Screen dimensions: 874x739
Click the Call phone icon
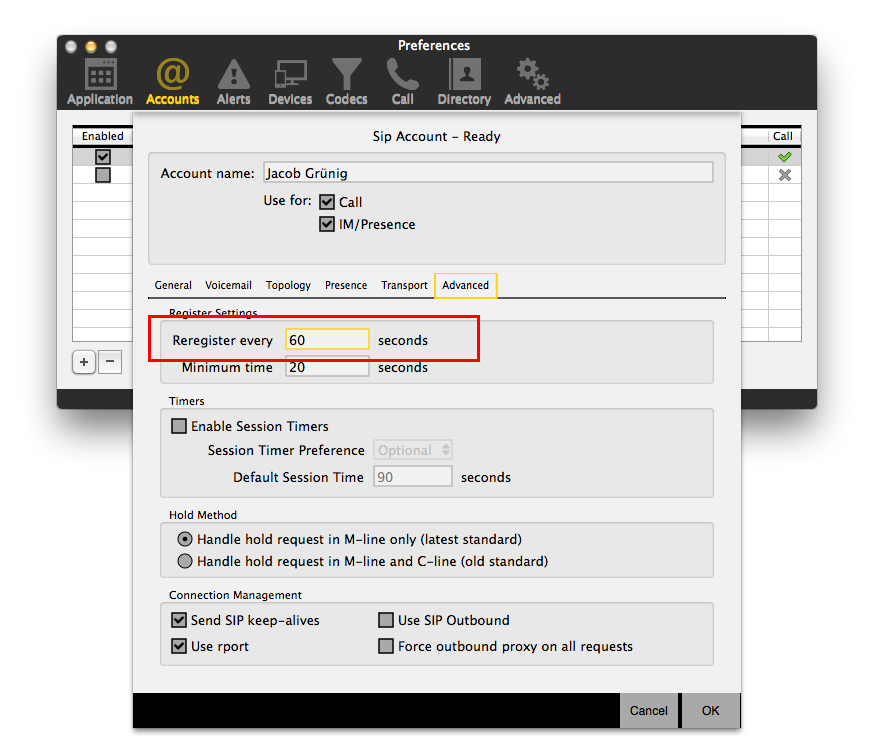point(403,81)
